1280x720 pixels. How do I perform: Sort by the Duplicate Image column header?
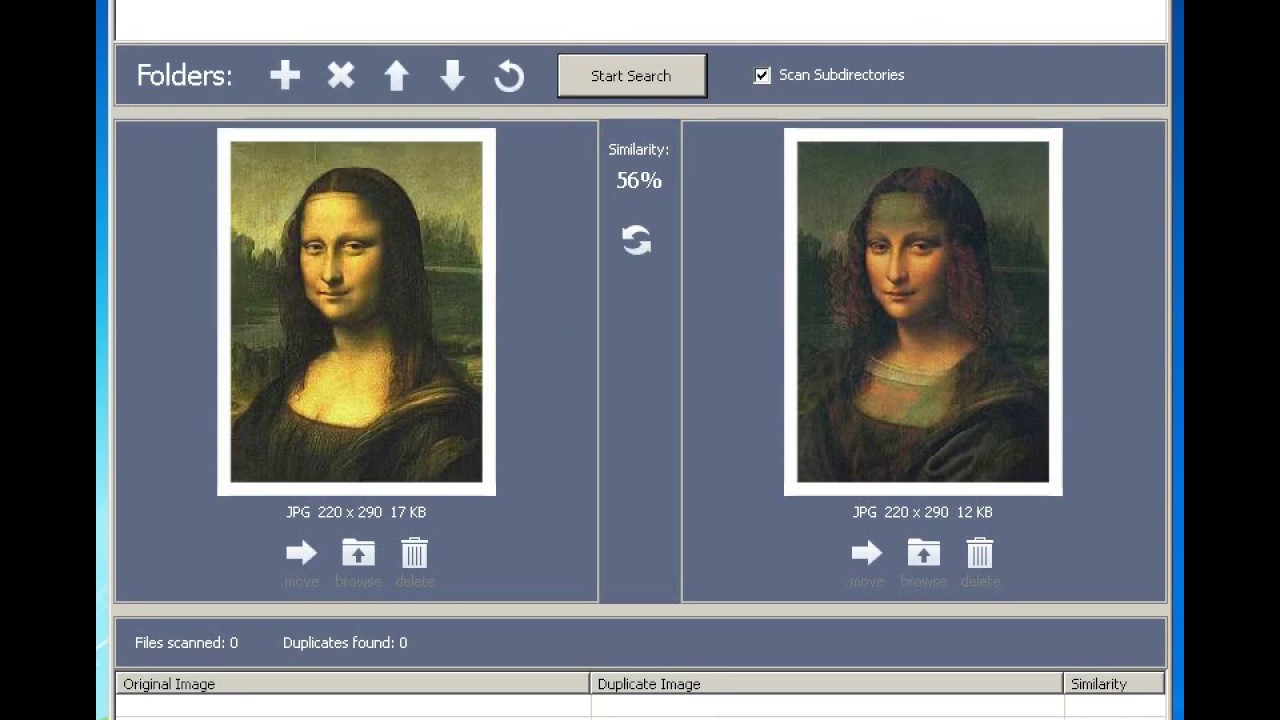826,684
